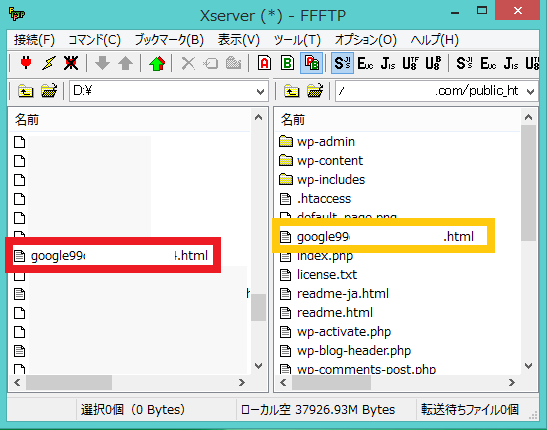The width and height of the screenshot is (547, 430).
Task: Click the red plug Connect icon
Action: pos(26,63)
